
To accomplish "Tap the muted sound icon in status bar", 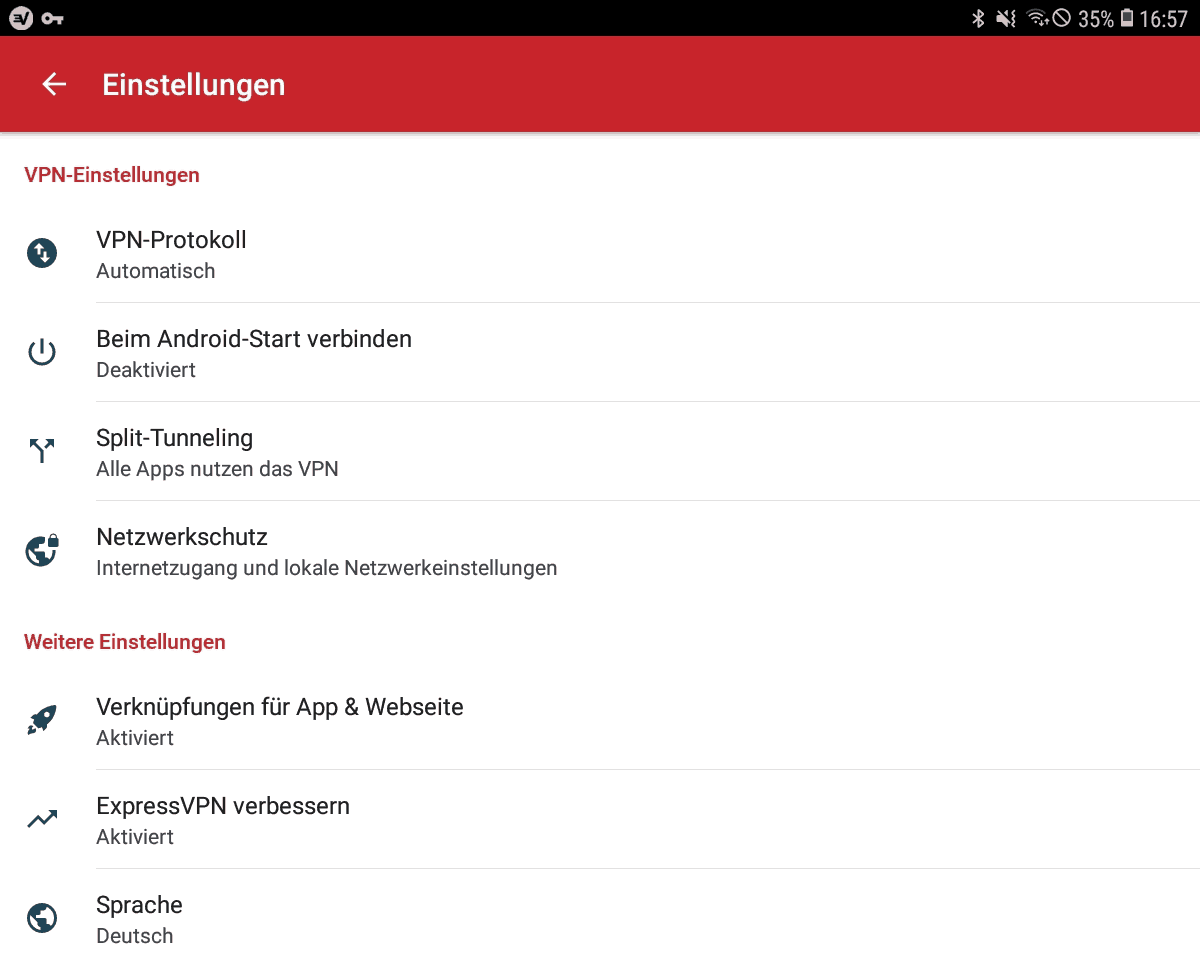I will 1006,18.
